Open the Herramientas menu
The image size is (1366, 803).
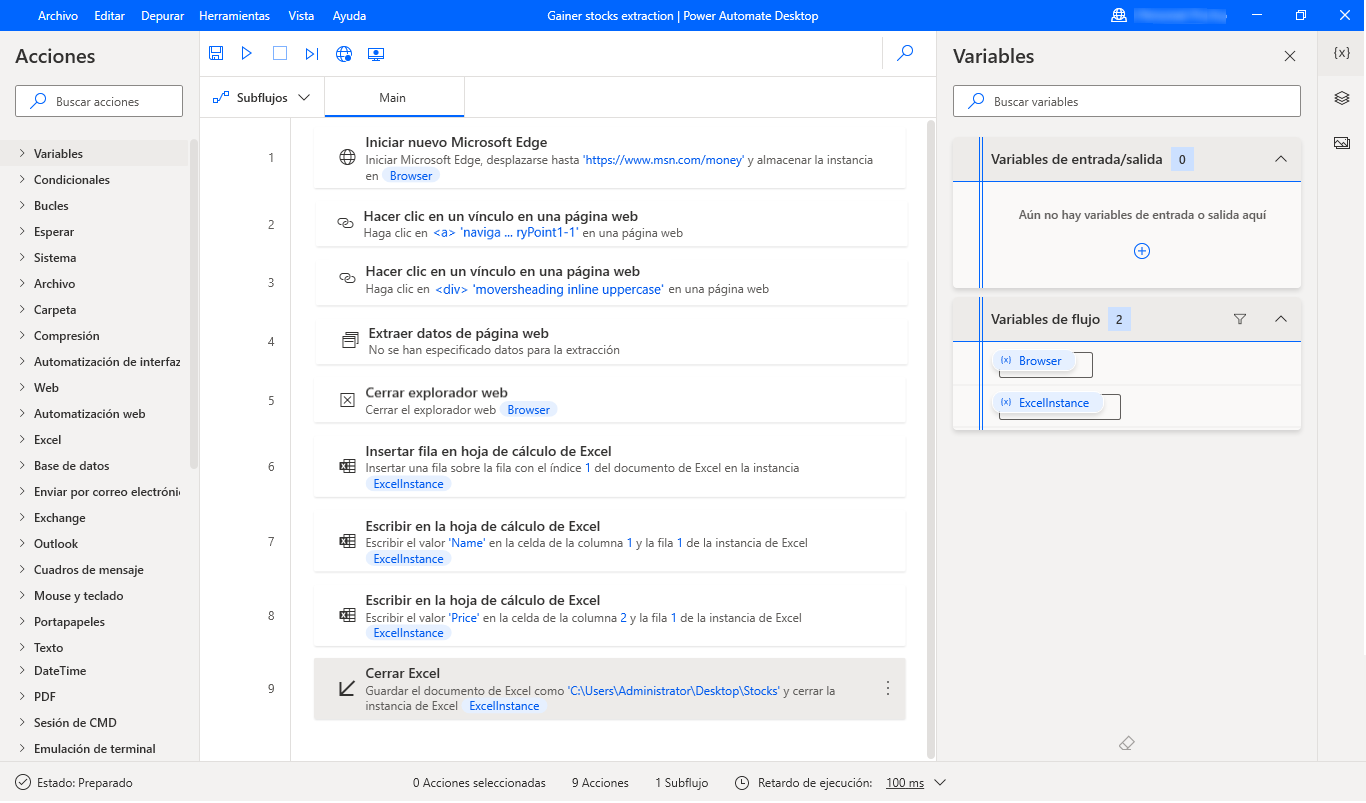click(x=234, y=16)
